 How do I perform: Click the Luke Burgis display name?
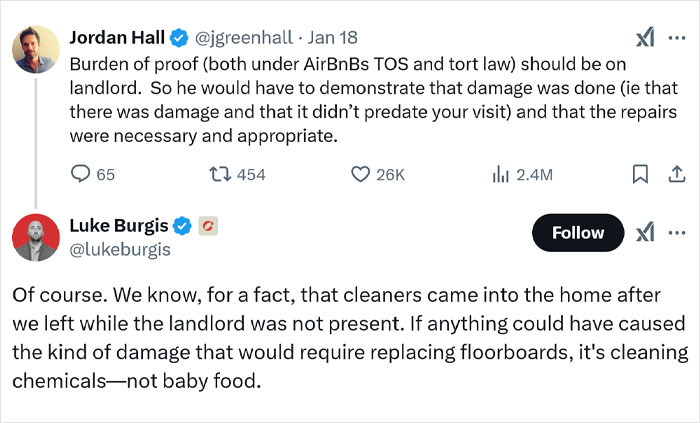pos(119,226)
